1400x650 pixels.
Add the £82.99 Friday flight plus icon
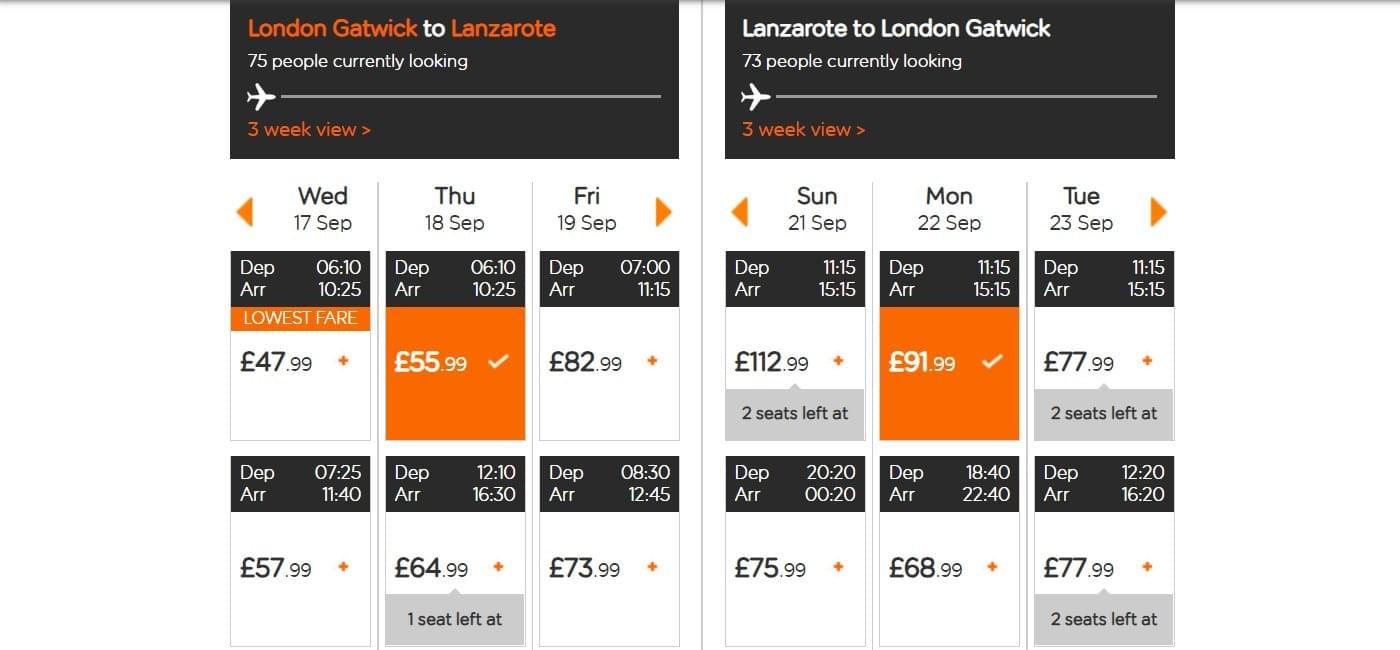652,361
